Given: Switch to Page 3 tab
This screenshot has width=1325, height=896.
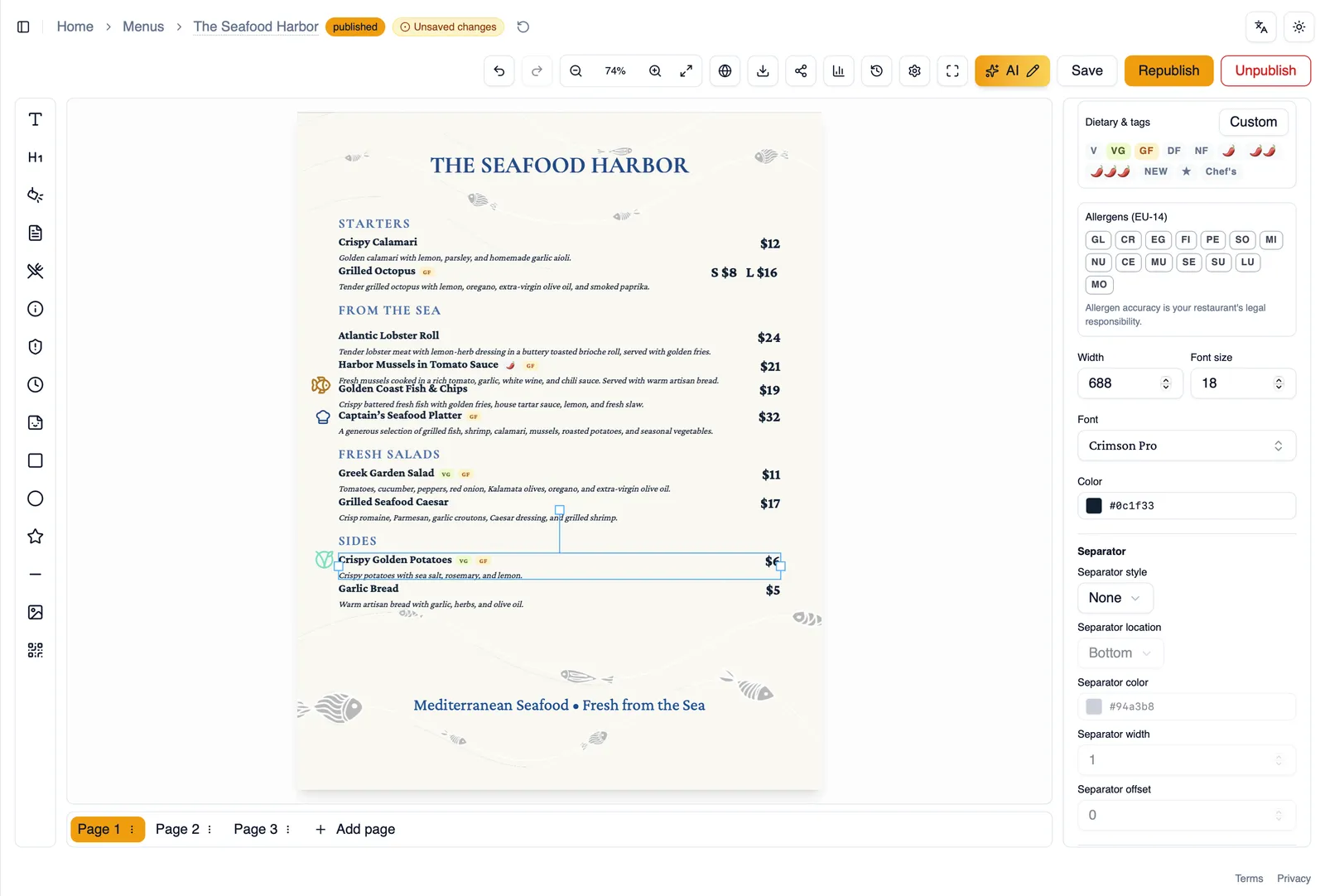Looking at the screenshot, I should [x=255, y=829].
